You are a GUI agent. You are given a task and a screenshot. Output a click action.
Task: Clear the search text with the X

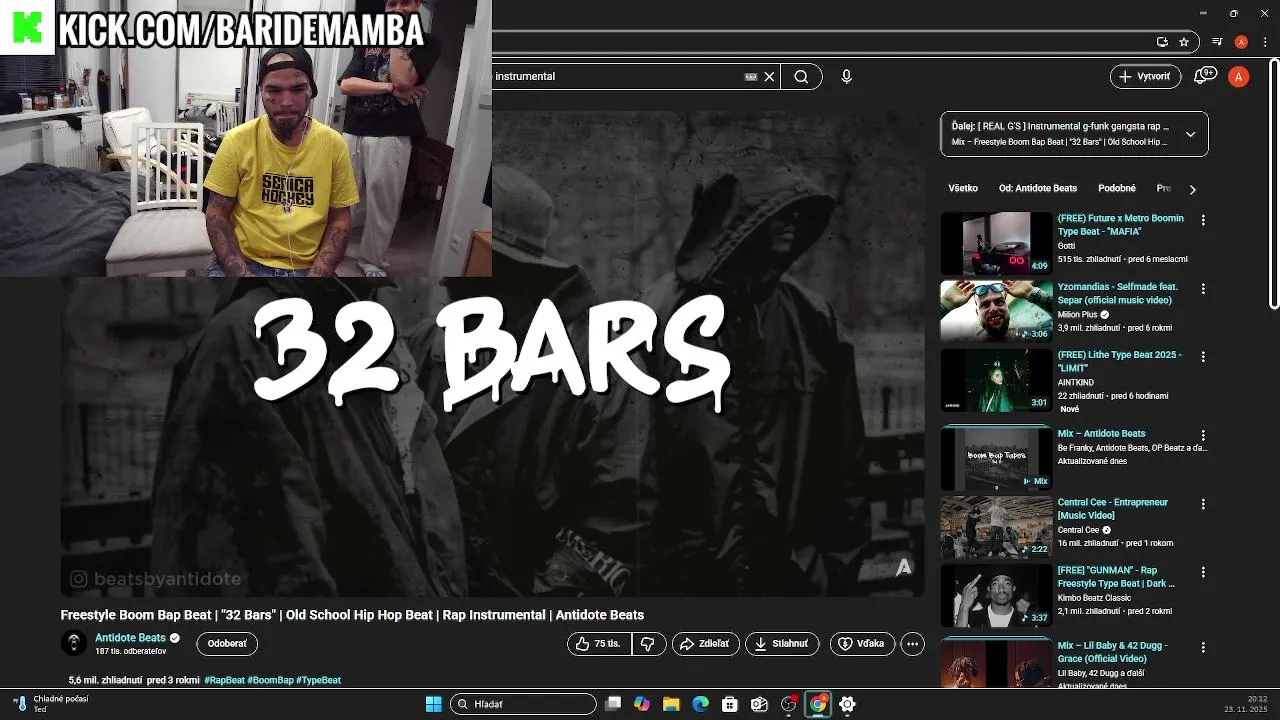click(x=769, y=76)
